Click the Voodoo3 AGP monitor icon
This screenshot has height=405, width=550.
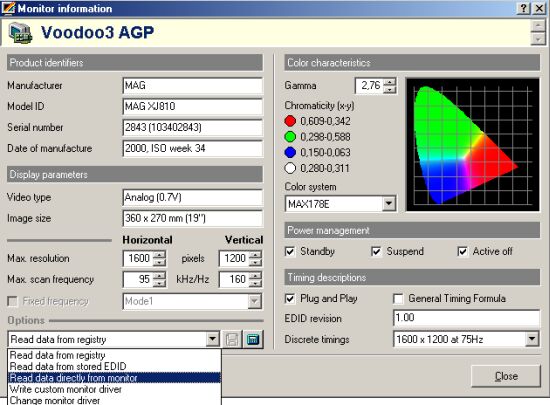point(20,33)
